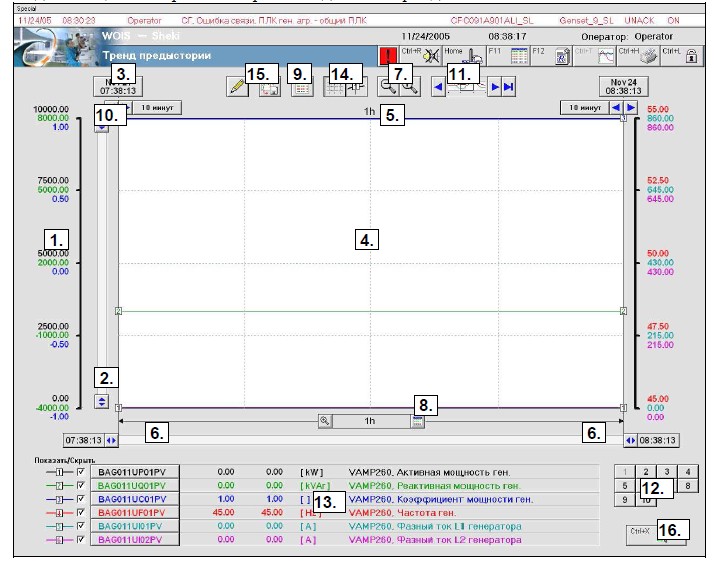Uncheck the BAG011UF01PV trend checkbox
715x564 pixels.
pyautogui.click(x=81, y=512)
